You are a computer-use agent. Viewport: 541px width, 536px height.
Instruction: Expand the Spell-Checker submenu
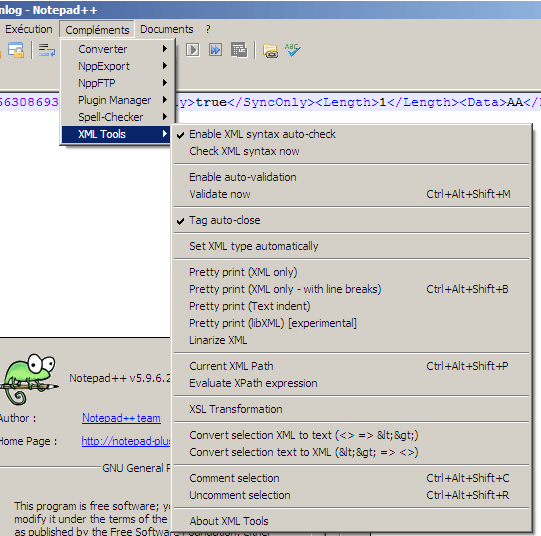[x=116, y=117]
